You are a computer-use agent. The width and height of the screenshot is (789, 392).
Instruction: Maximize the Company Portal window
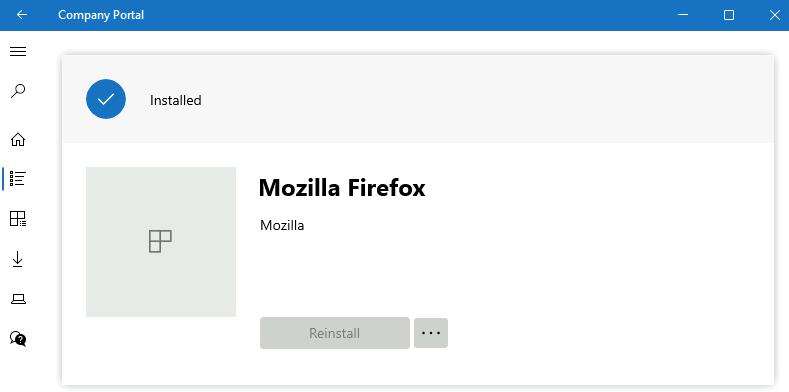pos(729,15)
